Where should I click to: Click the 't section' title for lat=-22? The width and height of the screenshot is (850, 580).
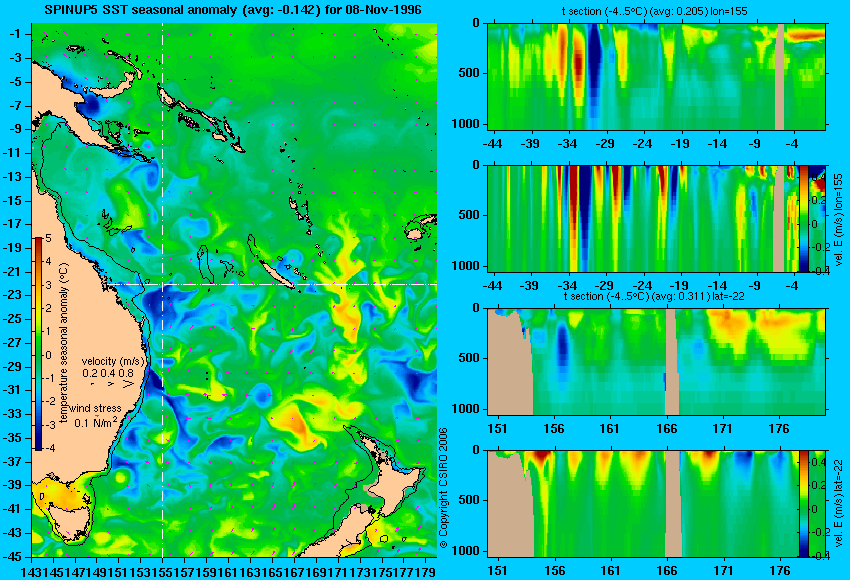(x=654, y=297)
